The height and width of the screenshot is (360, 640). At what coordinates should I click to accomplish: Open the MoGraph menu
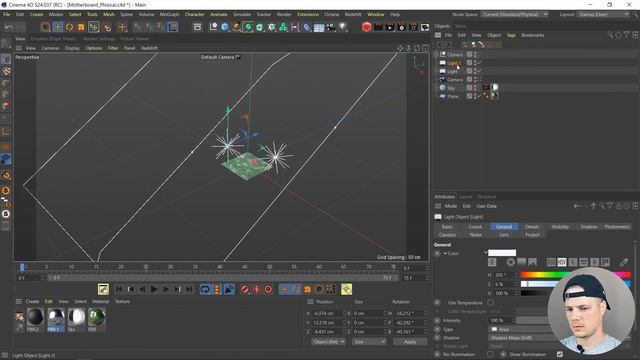click(169, 14)
